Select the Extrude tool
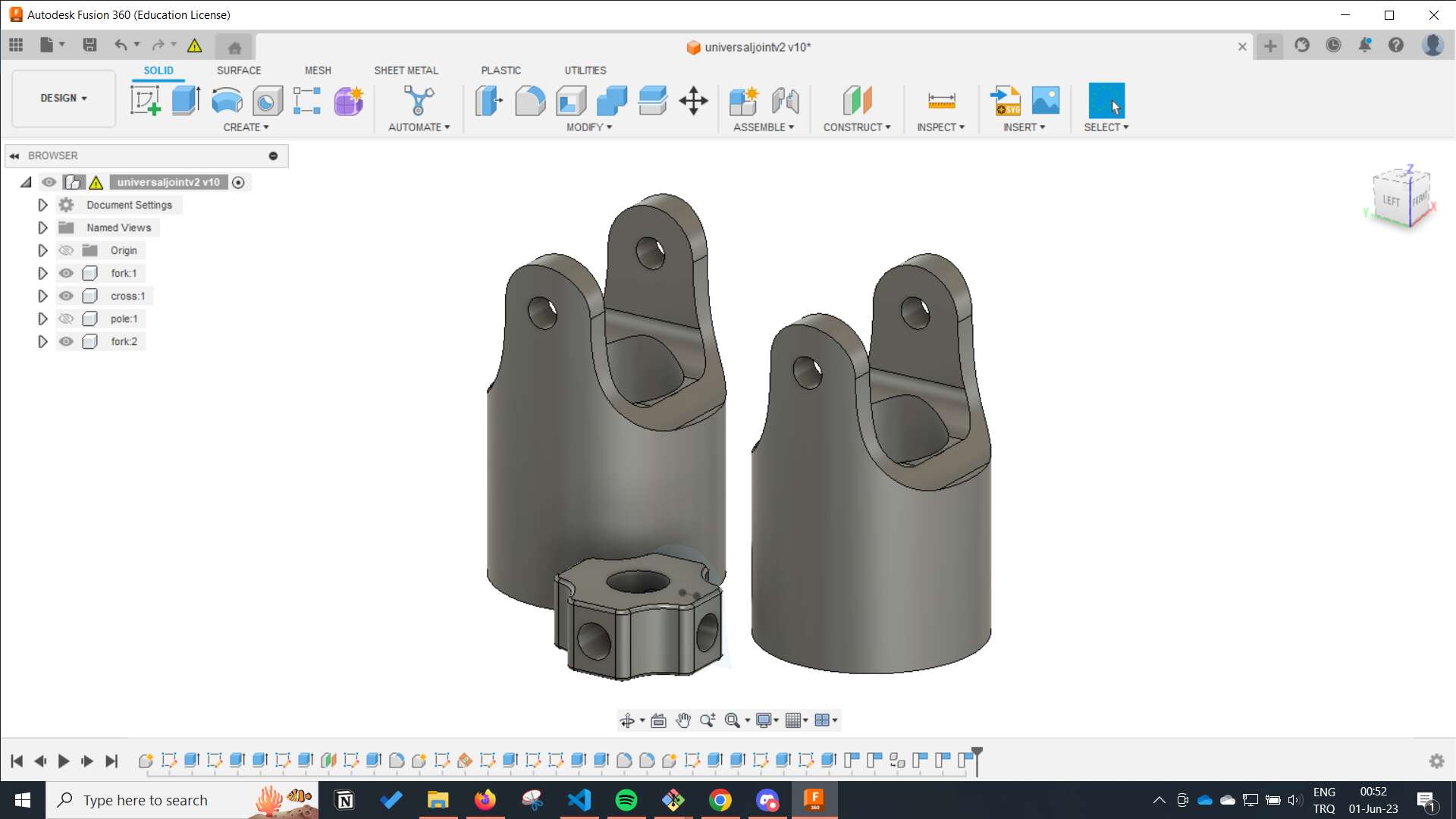The image size is (1456, 819). tap(186, 100)
